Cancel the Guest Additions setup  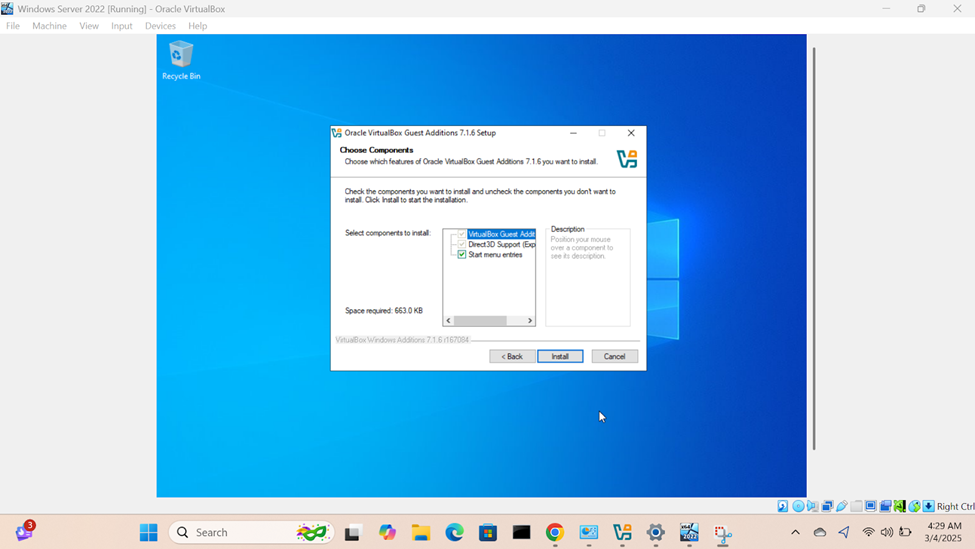[614, 356]
